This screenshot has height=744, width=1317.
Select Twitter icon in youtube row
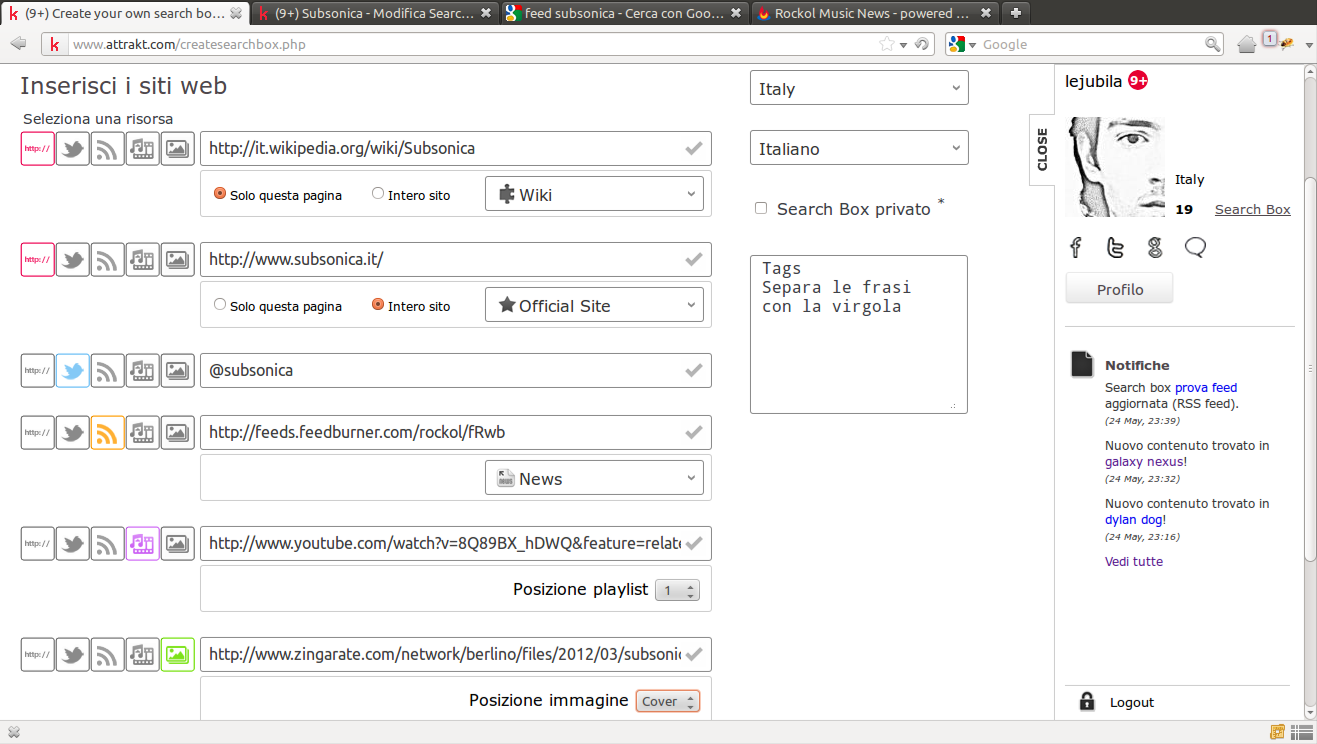point(73,544)
